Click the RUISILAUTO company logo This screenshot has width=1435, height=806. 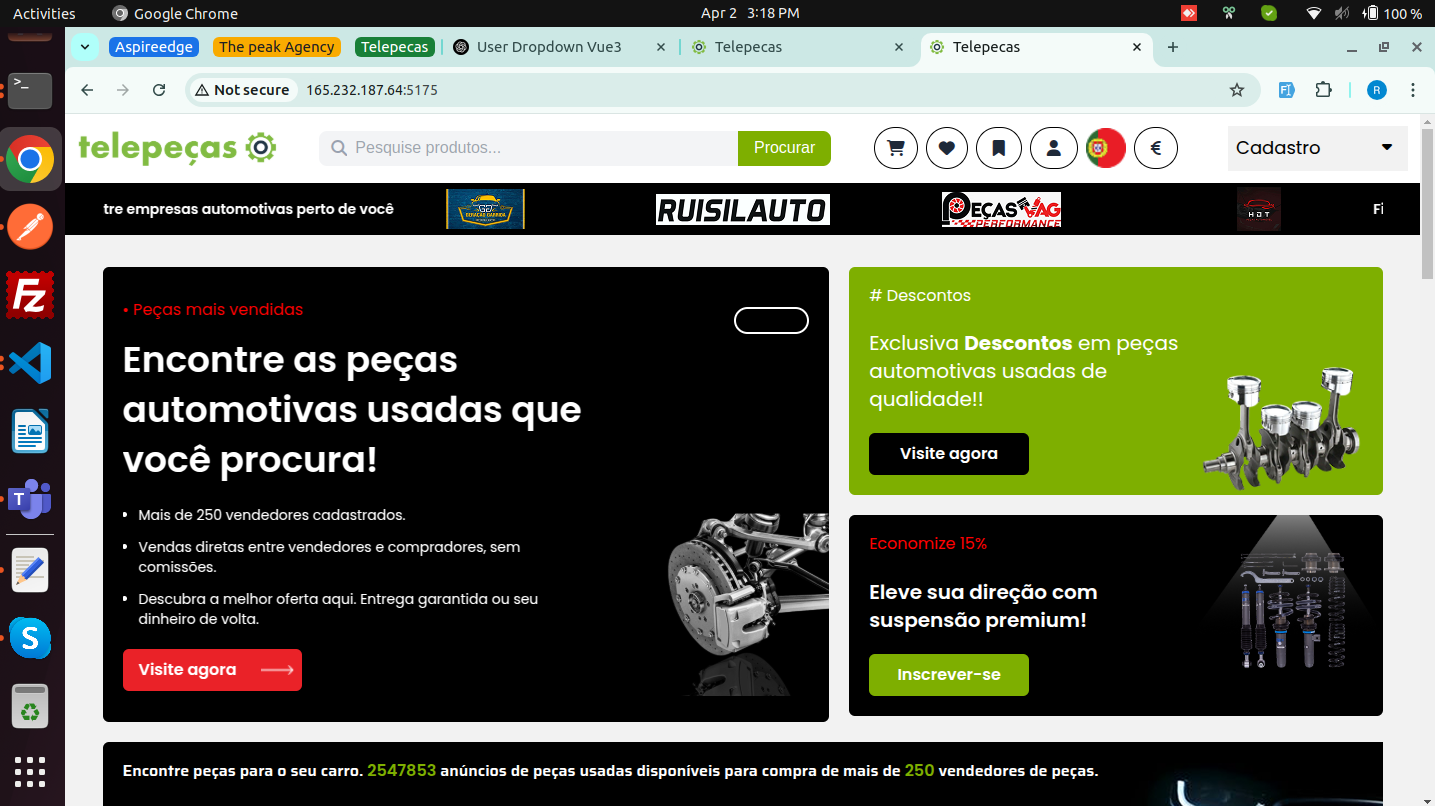(742, 210)
